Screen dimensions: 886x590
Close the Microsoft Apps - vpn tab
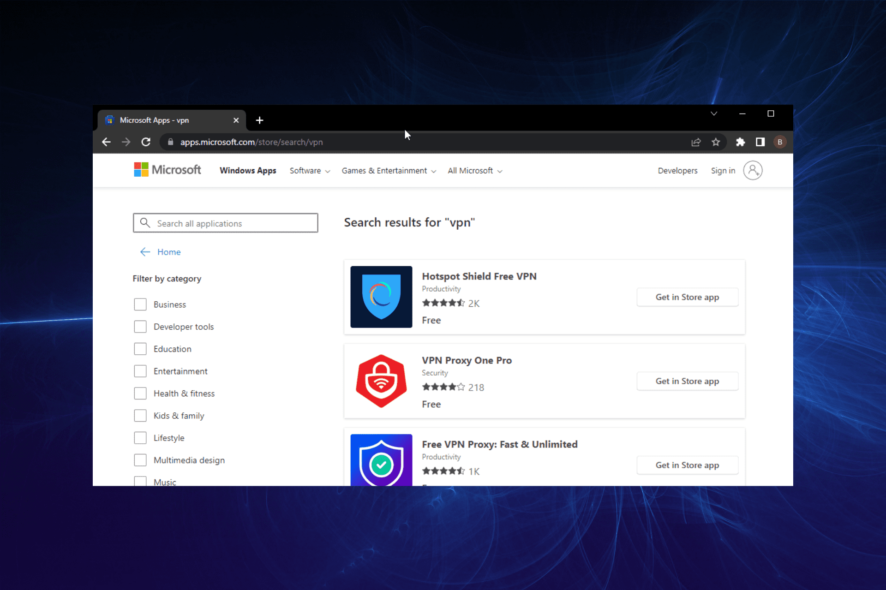236,120
